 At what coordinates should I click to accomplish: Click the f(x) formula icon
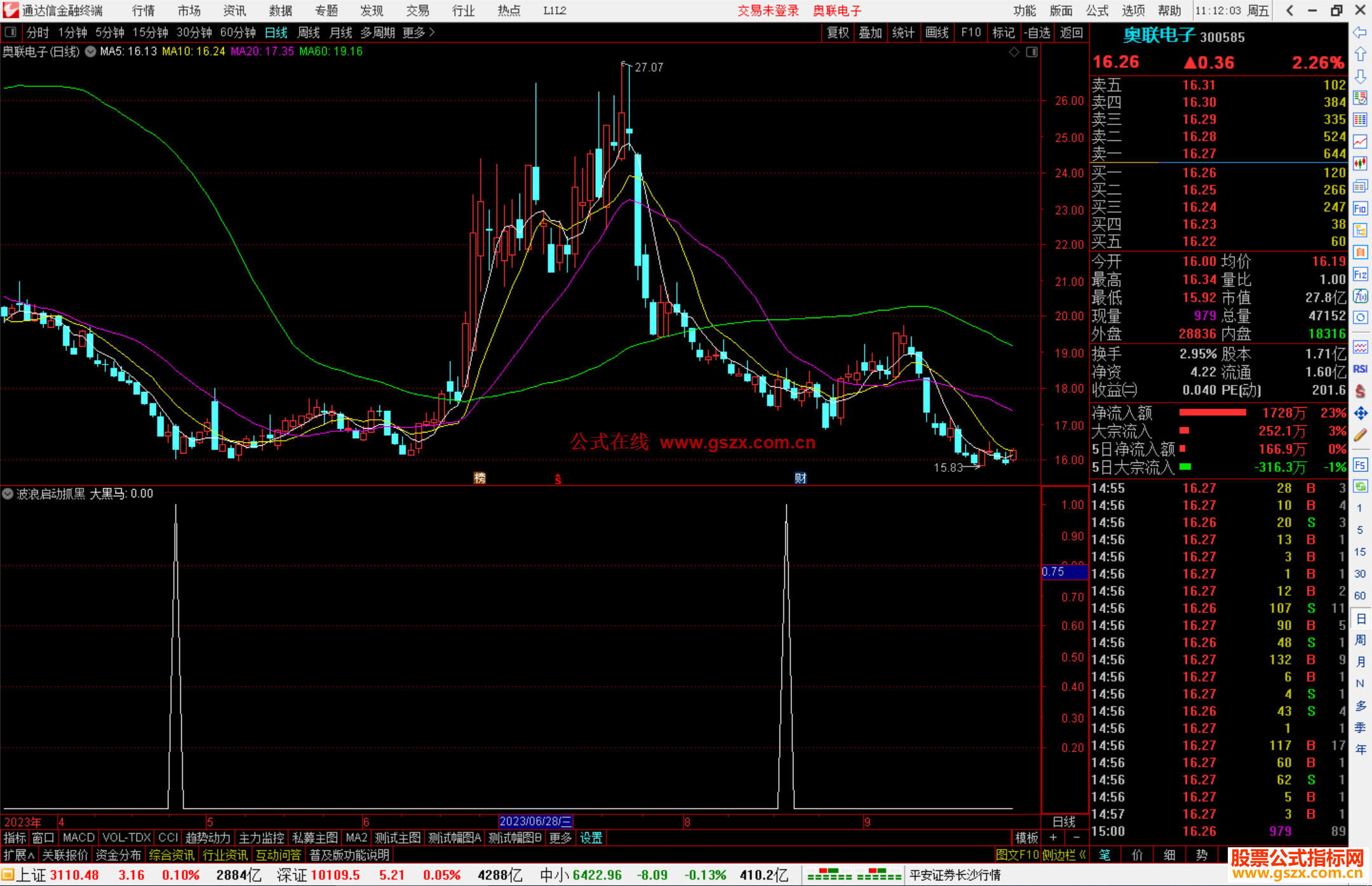click(x=1360, y=297)
